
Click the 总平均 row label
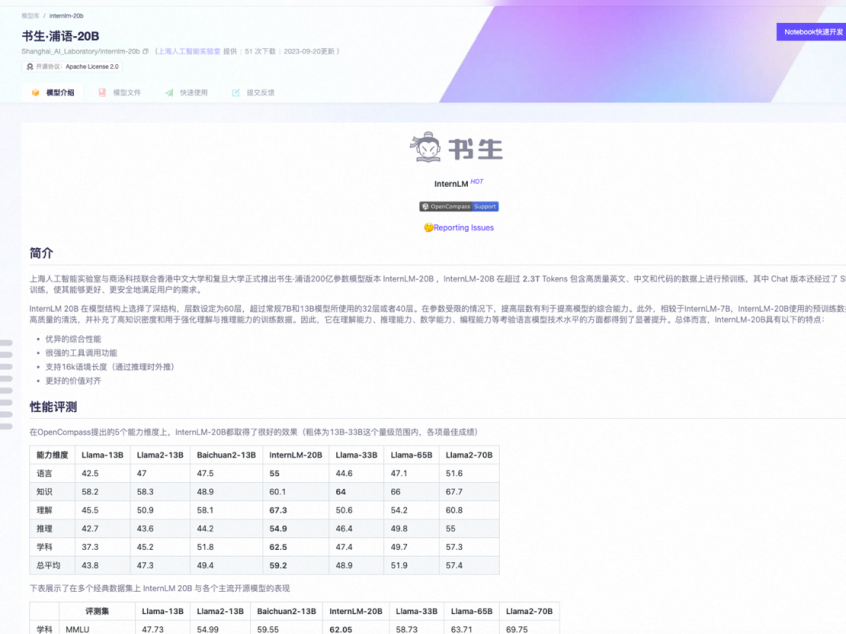pos(49,565)
